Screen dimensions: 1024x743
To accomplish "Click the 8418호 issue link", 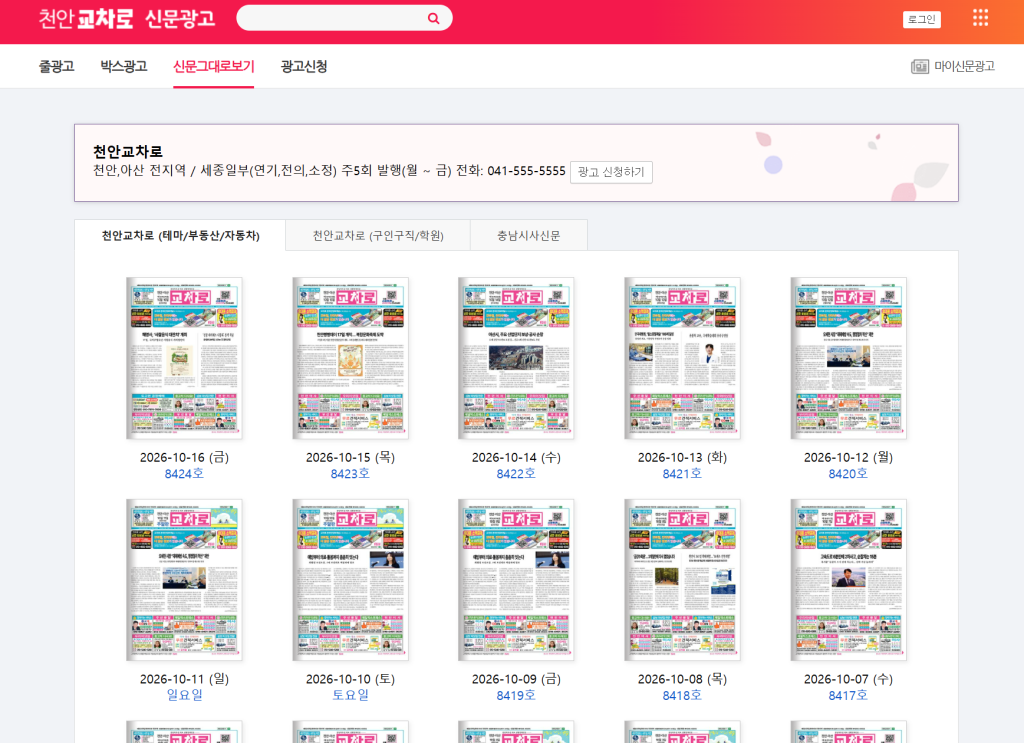I will click(x=682, y=695).
